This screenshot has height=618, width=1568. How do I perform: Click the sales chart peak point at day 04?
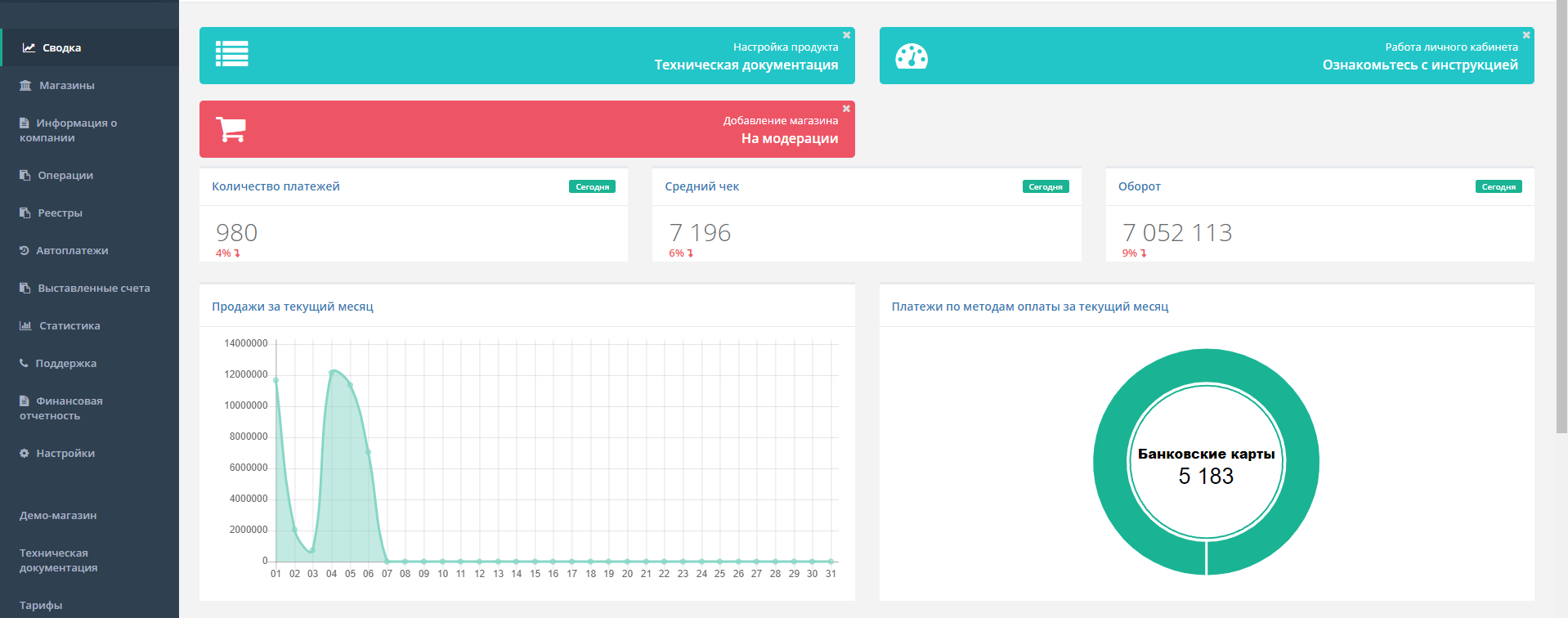point(332,373)
